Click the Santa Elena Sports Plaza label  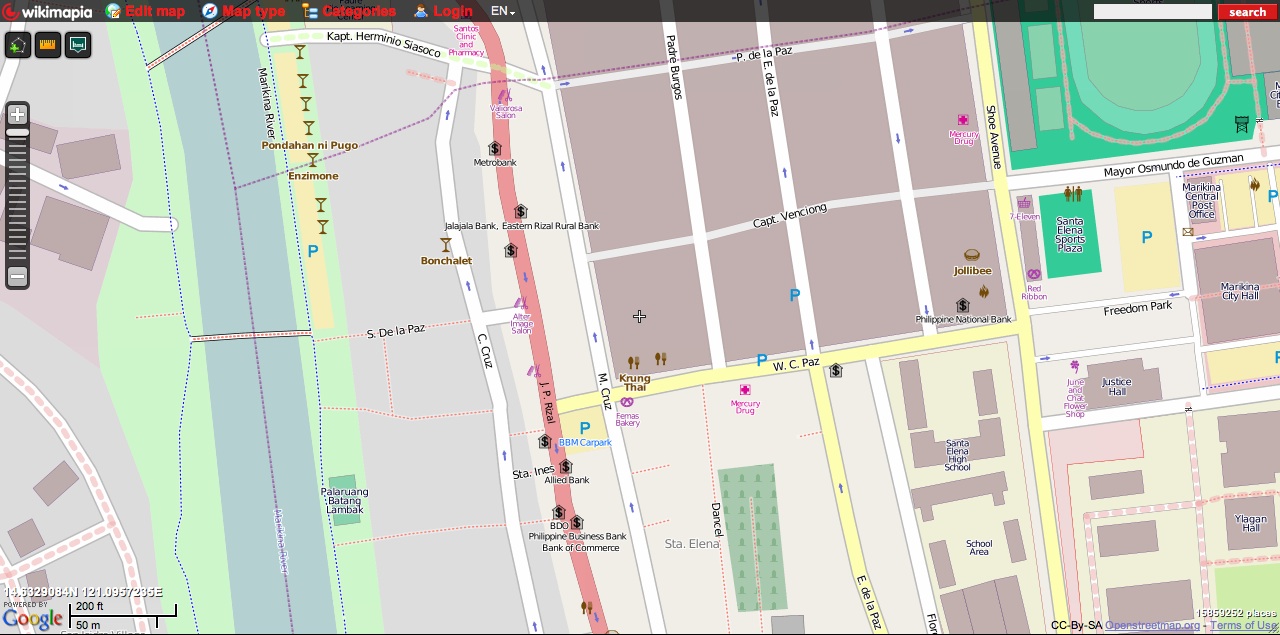(1070, 235)
